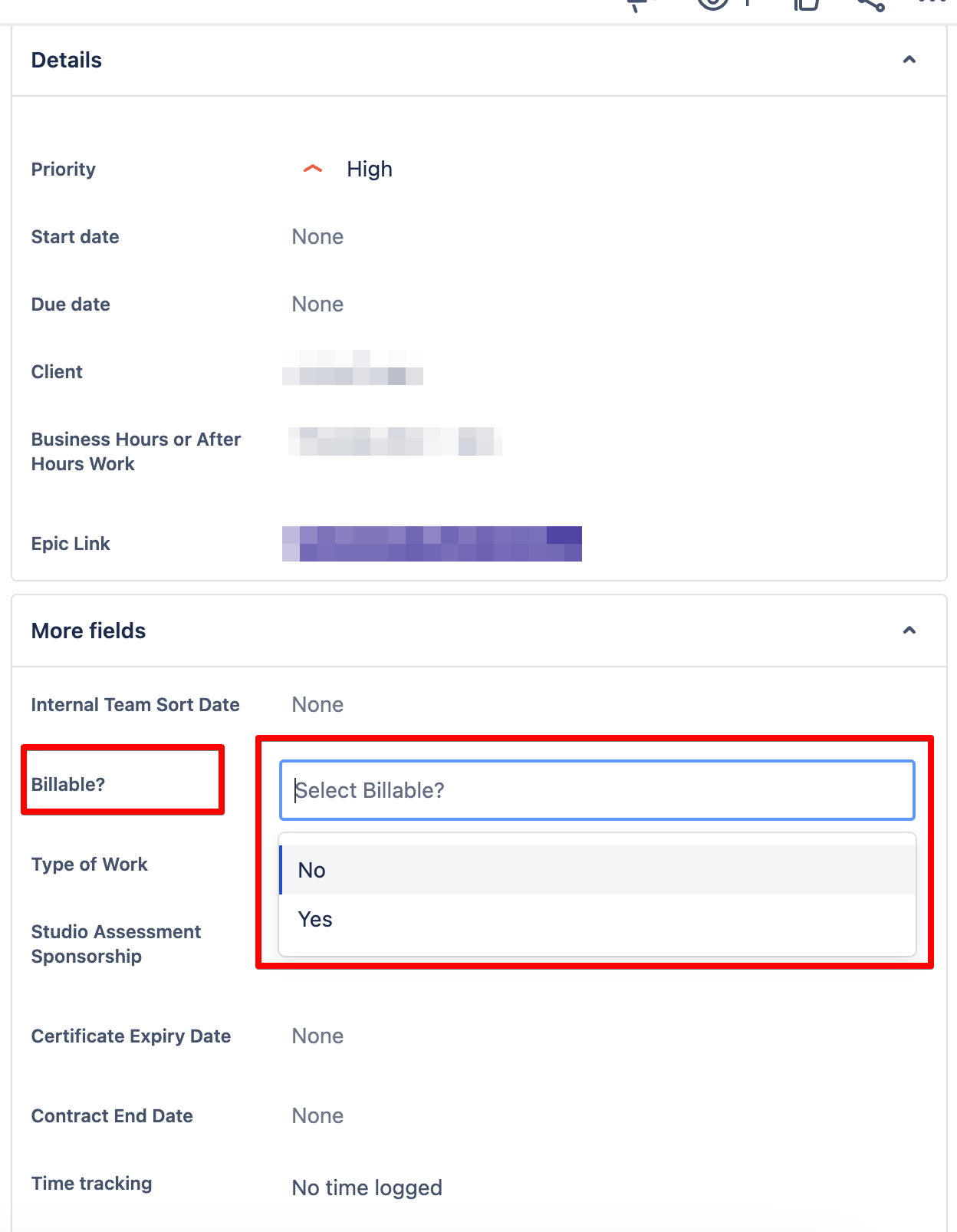The image size is (957, 1232).
Task: Edit the blurred Client field value
Action: pos(353,367)
